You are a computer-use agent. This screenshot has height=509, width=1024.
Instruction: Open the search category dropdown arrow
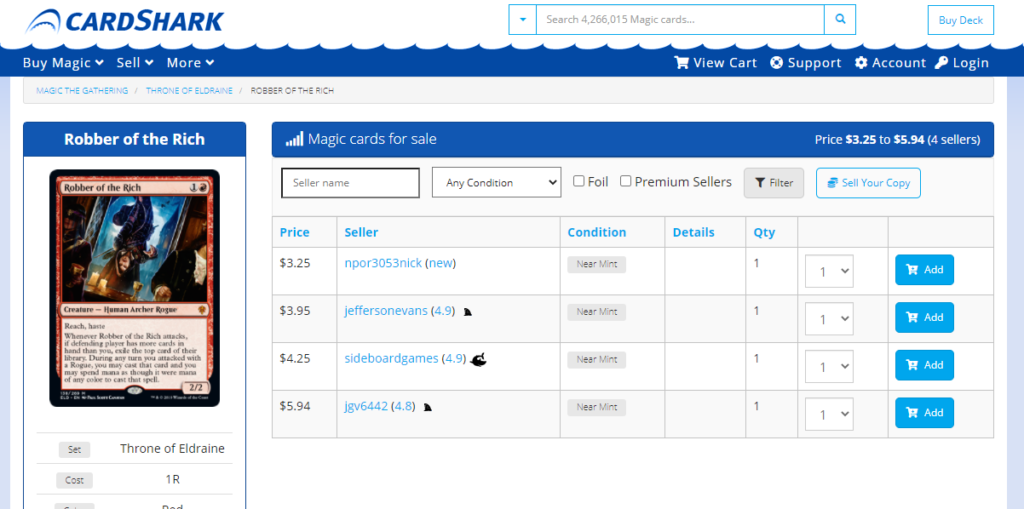[x=522, y=20]
